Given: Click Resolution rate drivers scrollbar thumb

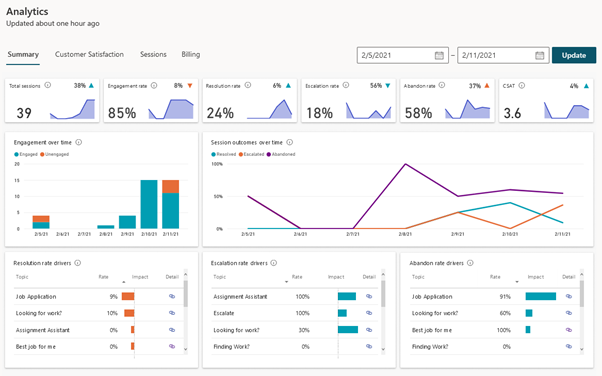Looking at the screenshot, I should [186, 293].
